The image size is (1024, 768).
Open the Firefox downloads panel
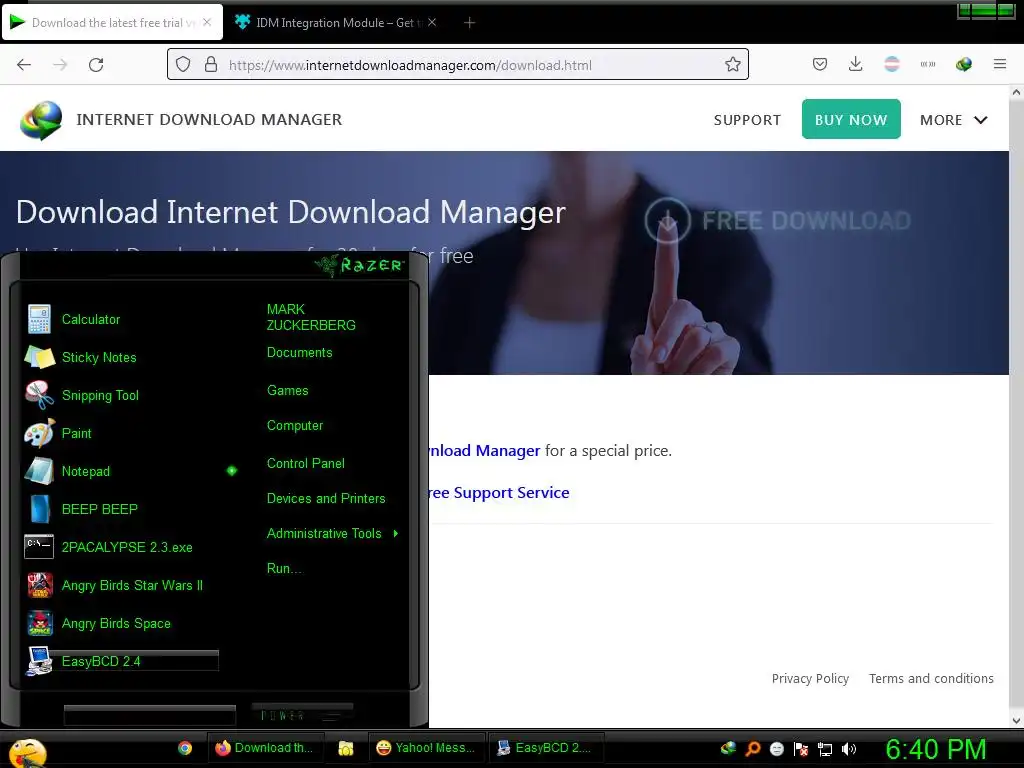pyautogui.click(x=856, y=64)
